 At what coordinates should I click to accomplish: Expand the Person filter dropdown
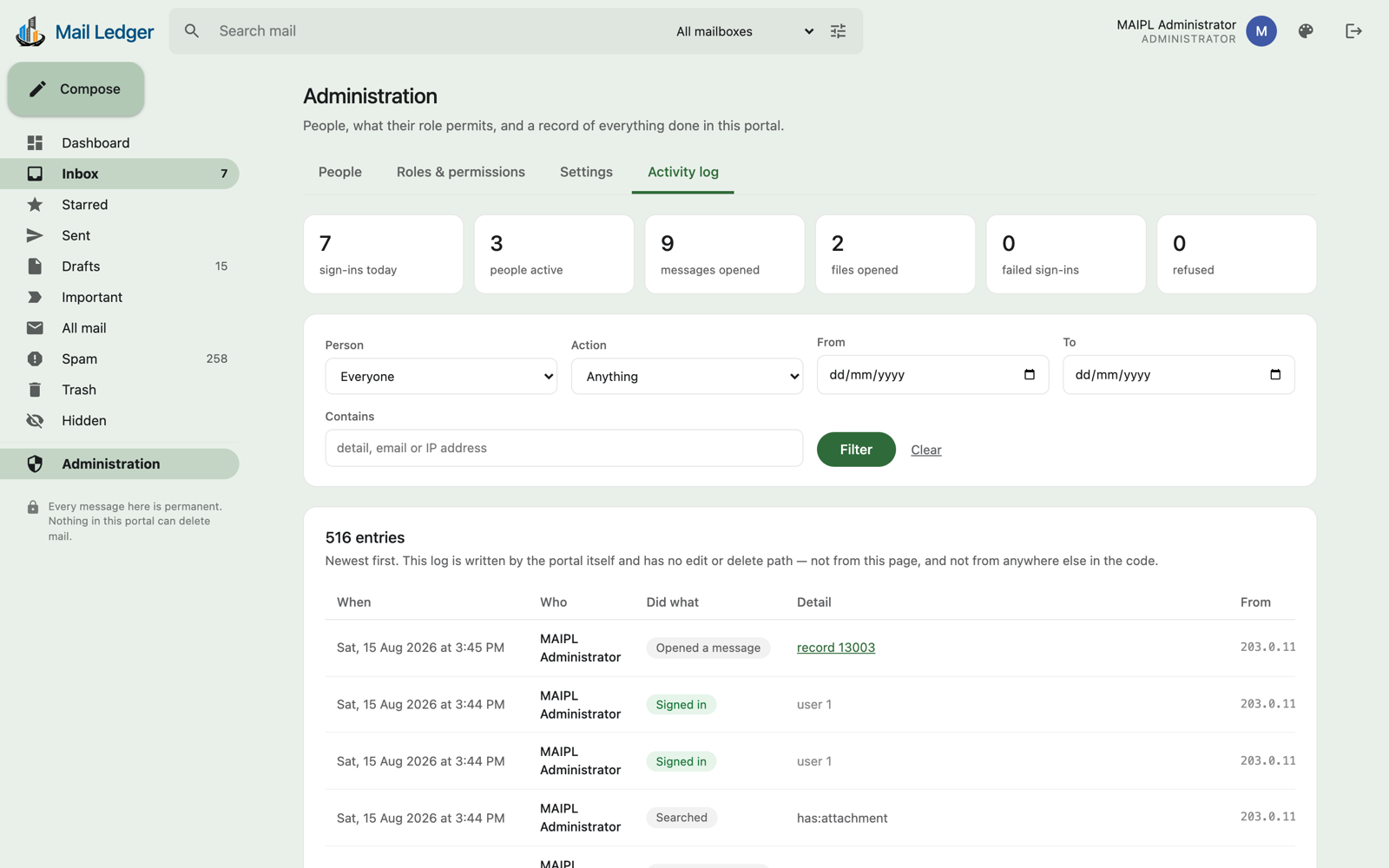point(441,376)
